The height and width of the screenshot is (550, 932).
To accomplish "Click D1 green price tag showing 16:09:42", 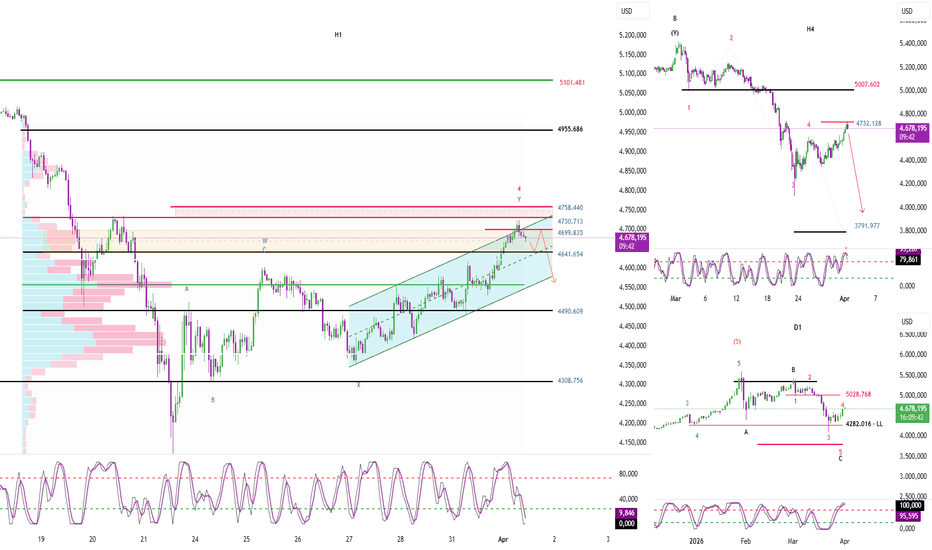I will point(912,413).
